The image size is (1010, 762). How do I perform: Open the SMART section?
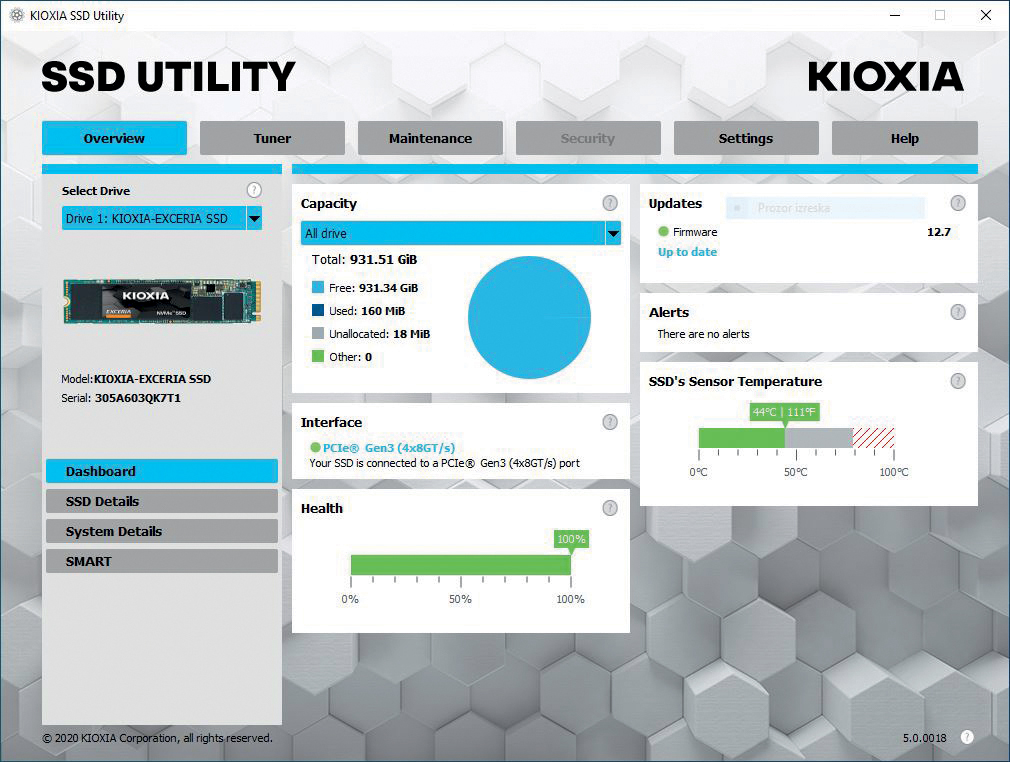(x=161, y=561)
